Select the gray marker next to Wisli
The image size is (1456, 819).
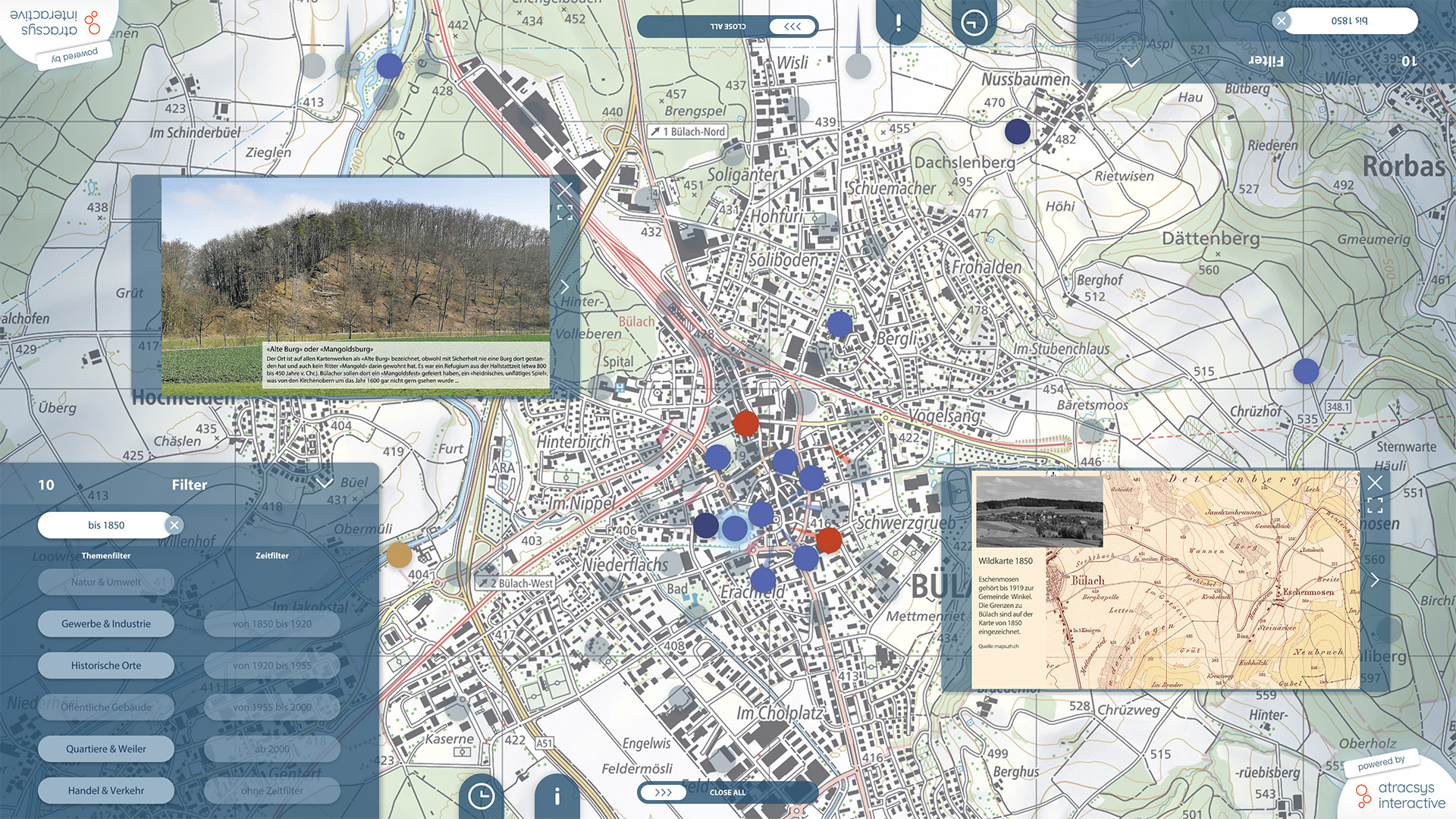pos(858,66)
